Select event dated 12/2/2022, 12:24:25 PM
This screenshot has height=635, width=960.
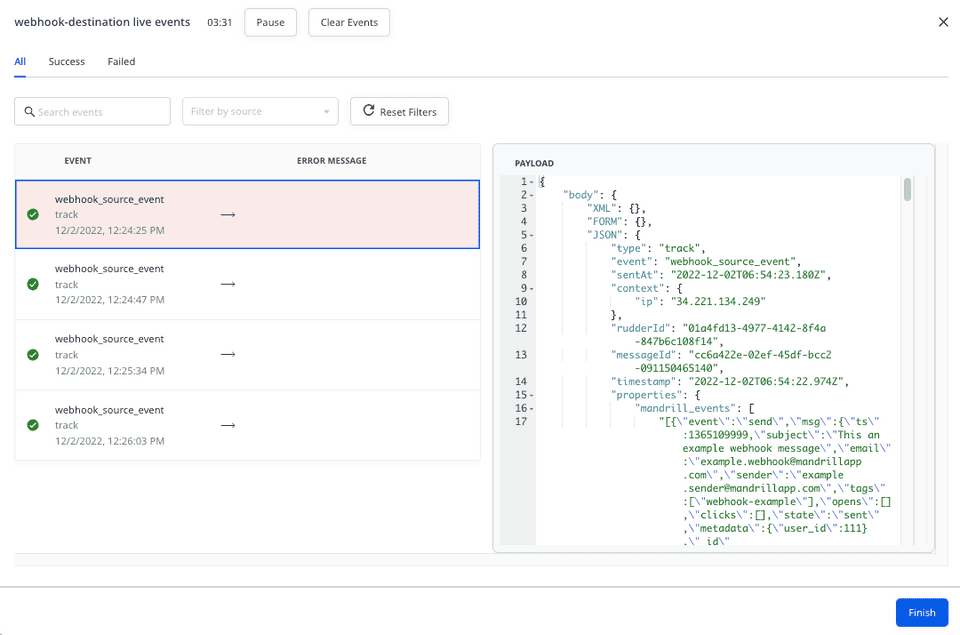click(x=247, y=214)
